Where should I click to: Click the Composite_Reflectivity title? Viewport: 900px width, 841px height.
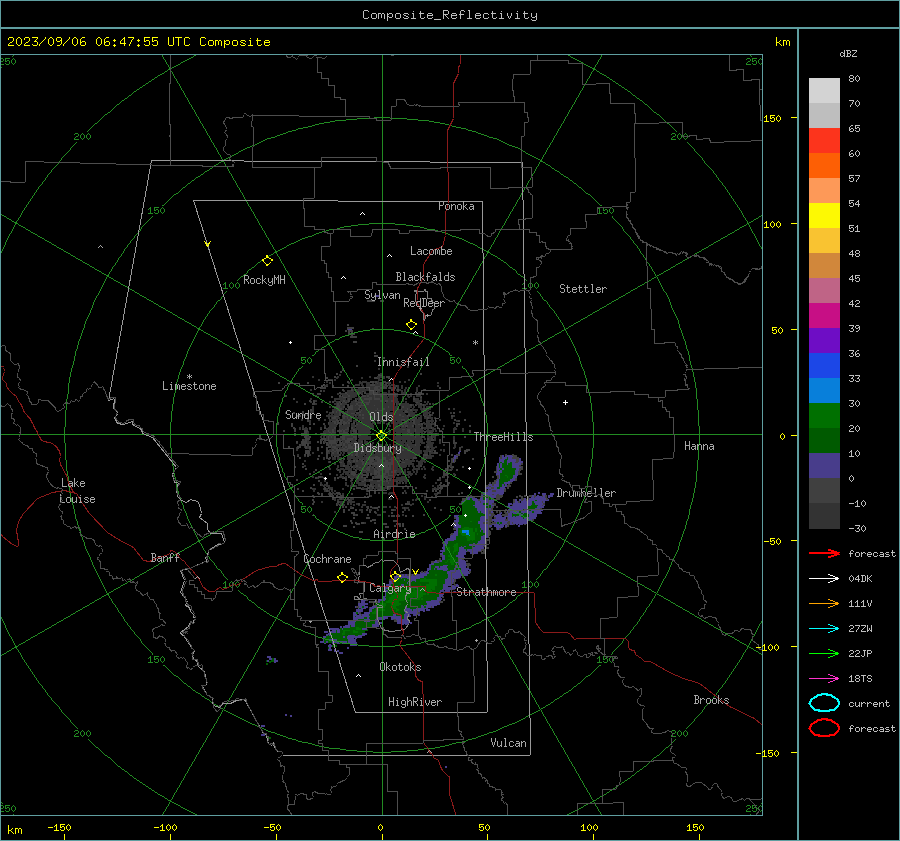[x=449, y=15]
